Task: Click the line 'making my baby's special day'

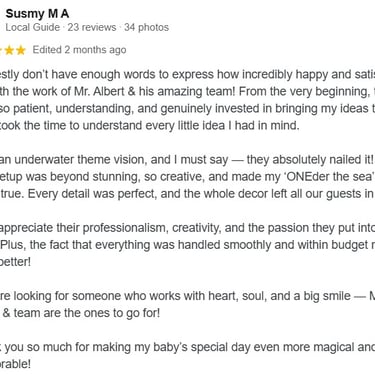Action: click(x=171, y=347)
